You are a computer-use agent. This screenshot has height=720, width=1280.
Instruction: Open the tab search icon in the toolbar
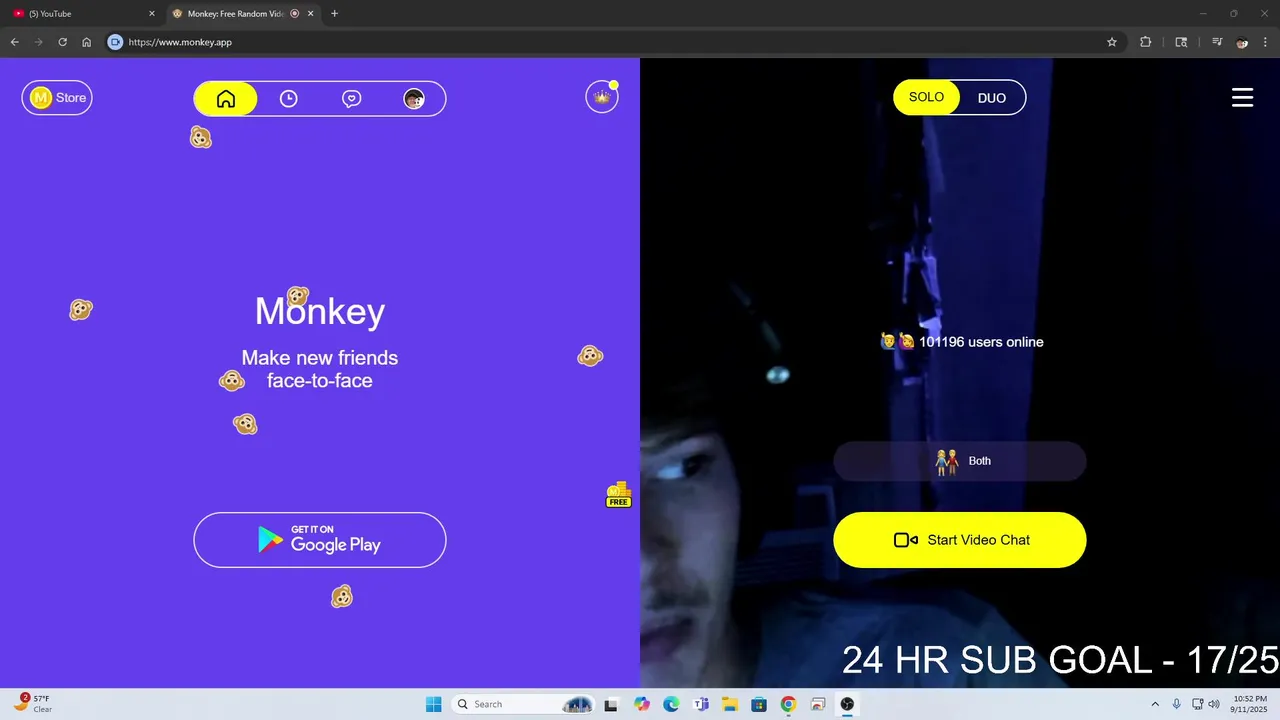(x=1181, y=42)
